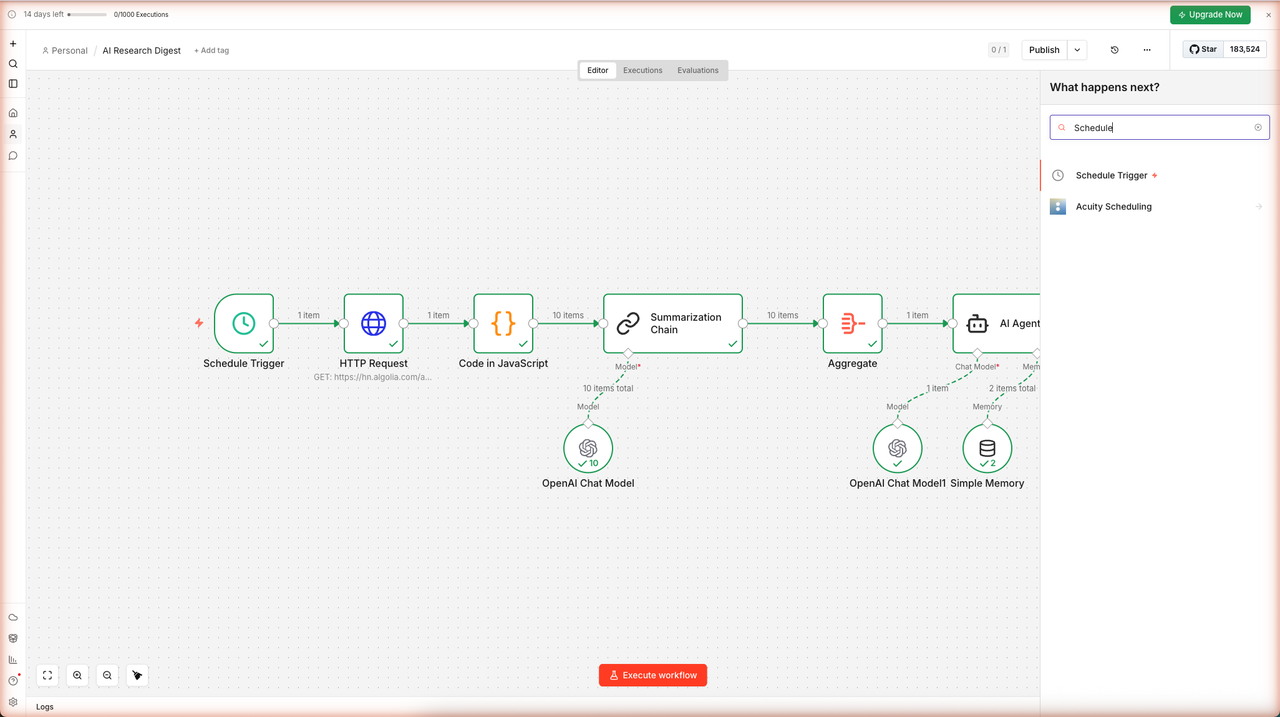Open the three-dot workflow options menu
Image resolution: width=1280 pixels, height=717 pixels.
[1147, 50]
